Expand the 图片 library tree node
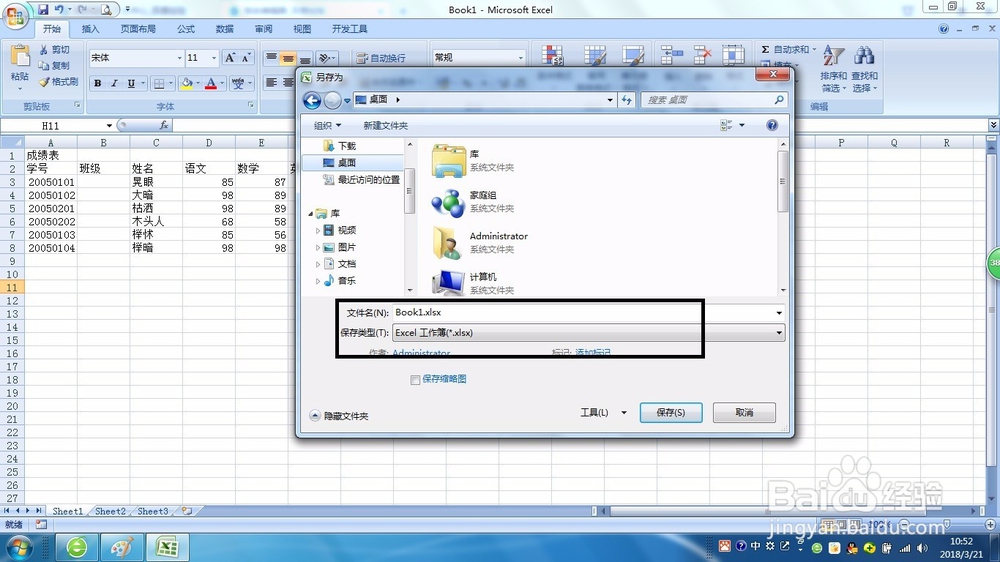Image resolution: width=1000 pixels, height=562 pixels. (x=318, y=248)
